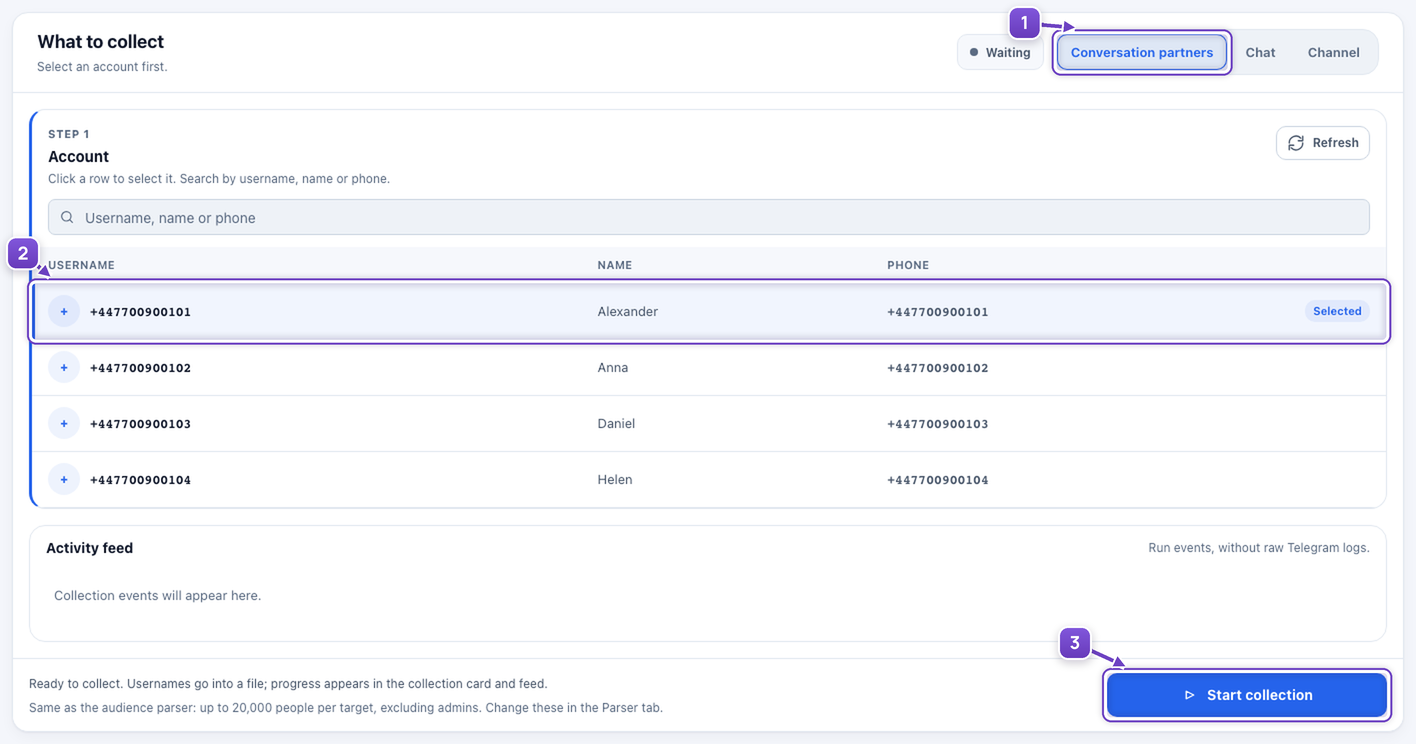Click the "Collection events will appear here." text

(x=157, y=595)
